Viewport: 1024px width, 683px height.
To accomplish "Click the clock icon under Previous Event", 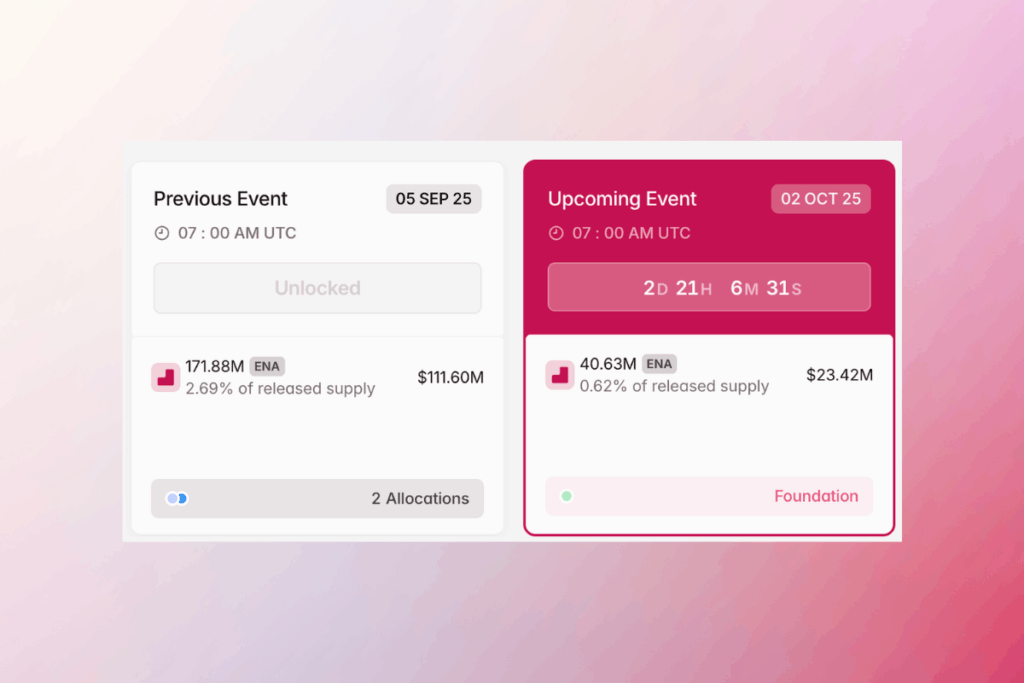I will point(162,233).
